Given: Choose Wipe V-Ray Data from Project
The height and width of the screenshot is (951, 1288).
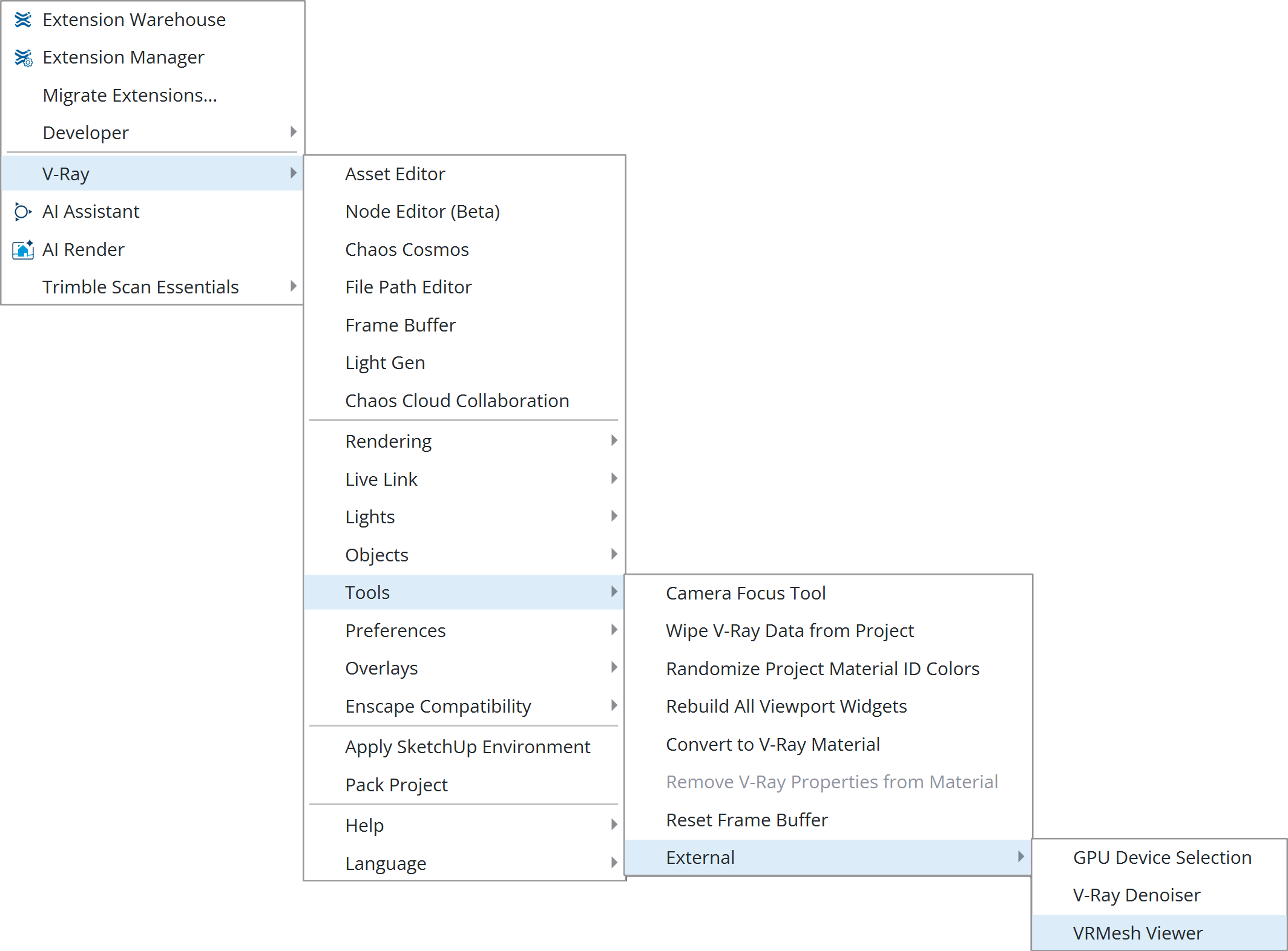Looking at the screenshot, I should coord(828,631).
